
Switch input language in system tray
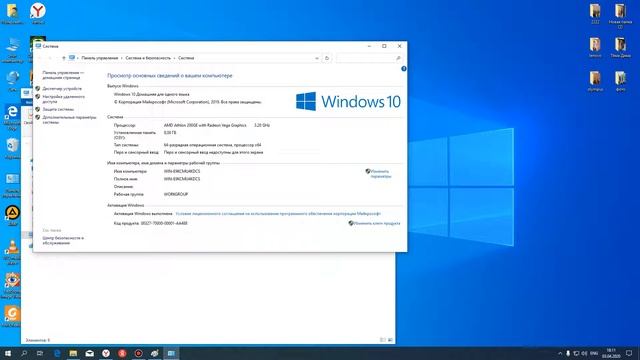tap(594, 353)
